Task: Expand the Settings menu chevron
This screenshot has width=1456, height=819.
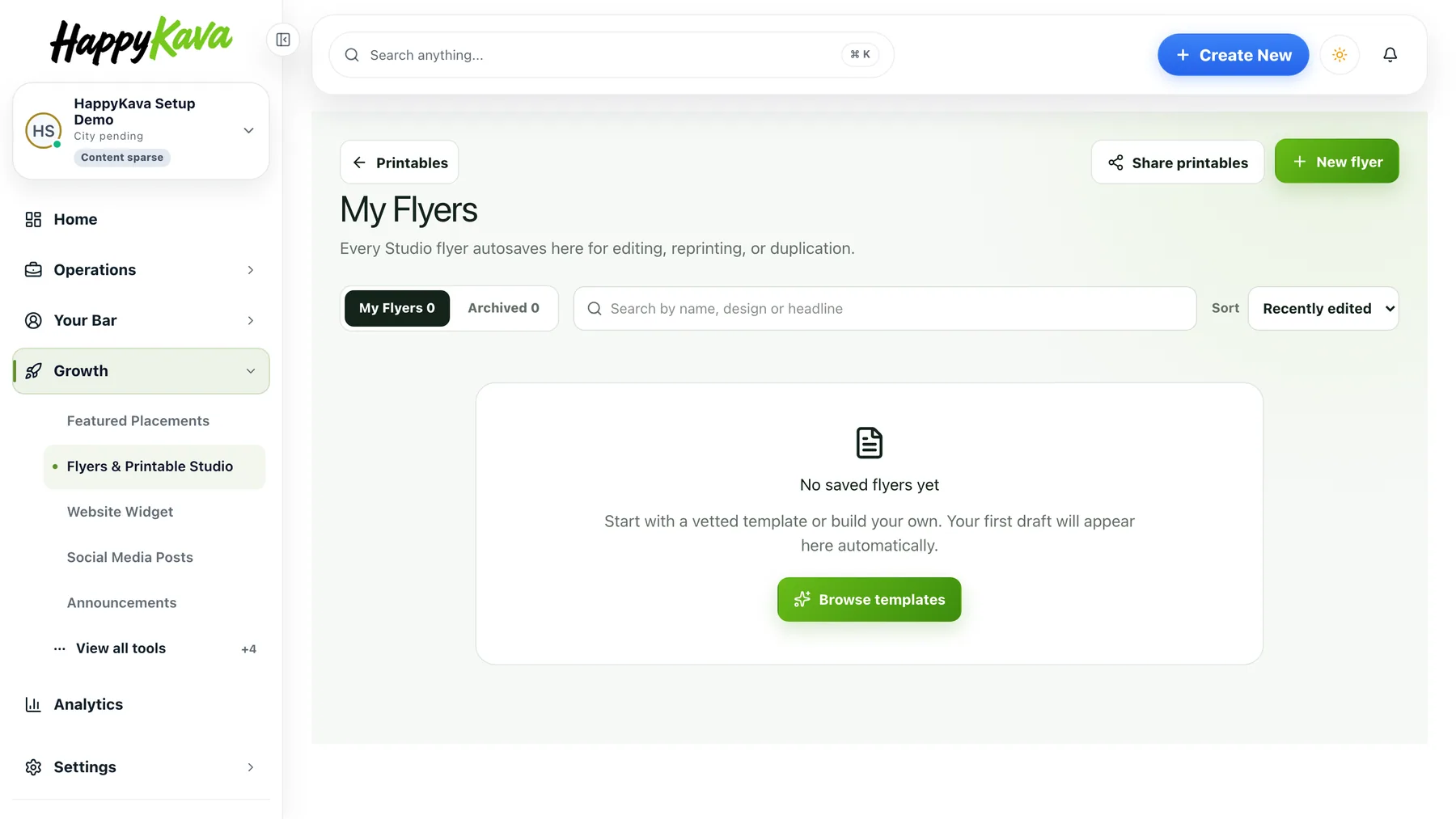Action: coord(251,767)
